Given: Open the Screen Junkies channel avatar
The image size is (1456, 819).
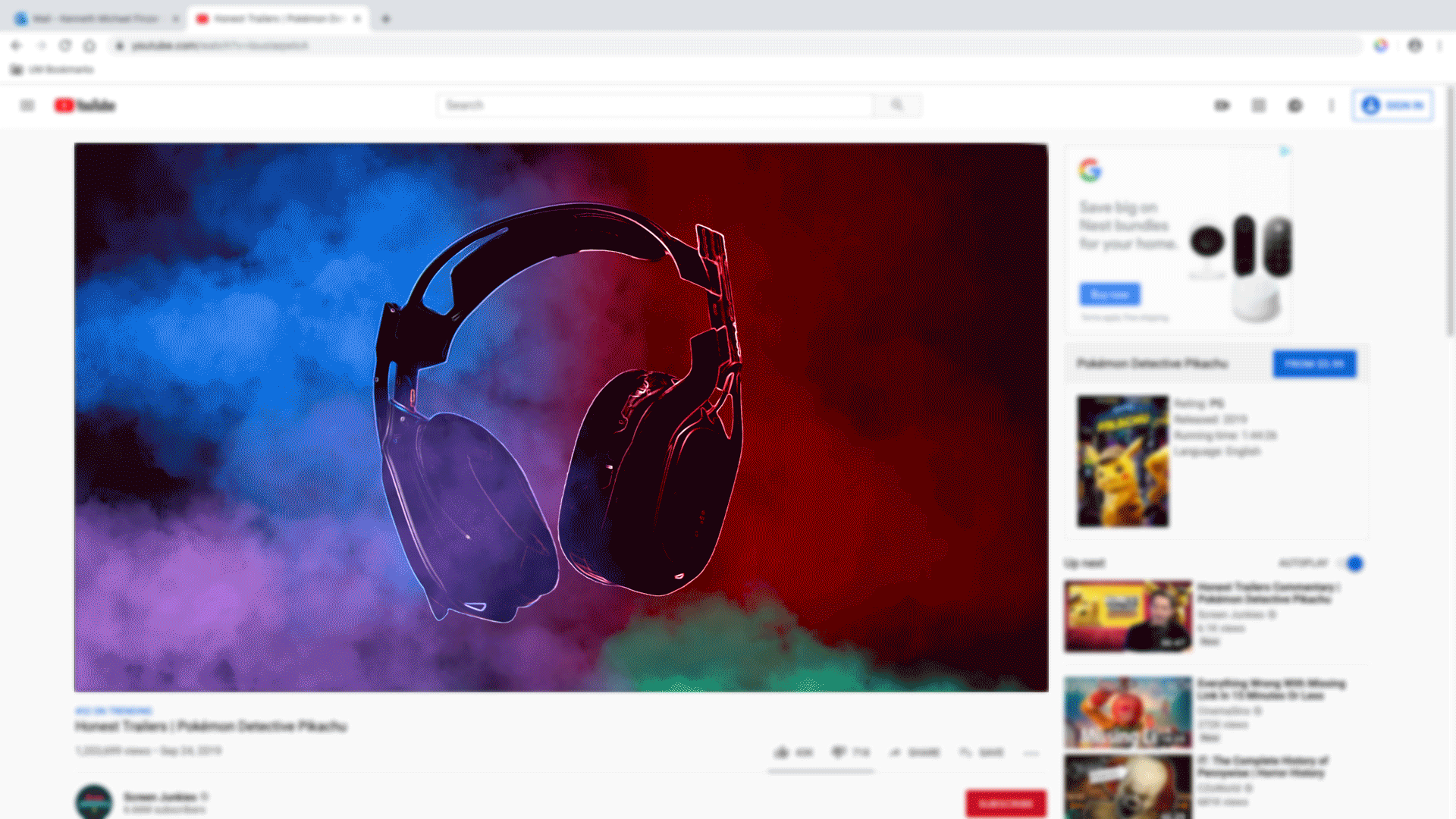Looking at the screenshot, I should (x=94, y=802).
